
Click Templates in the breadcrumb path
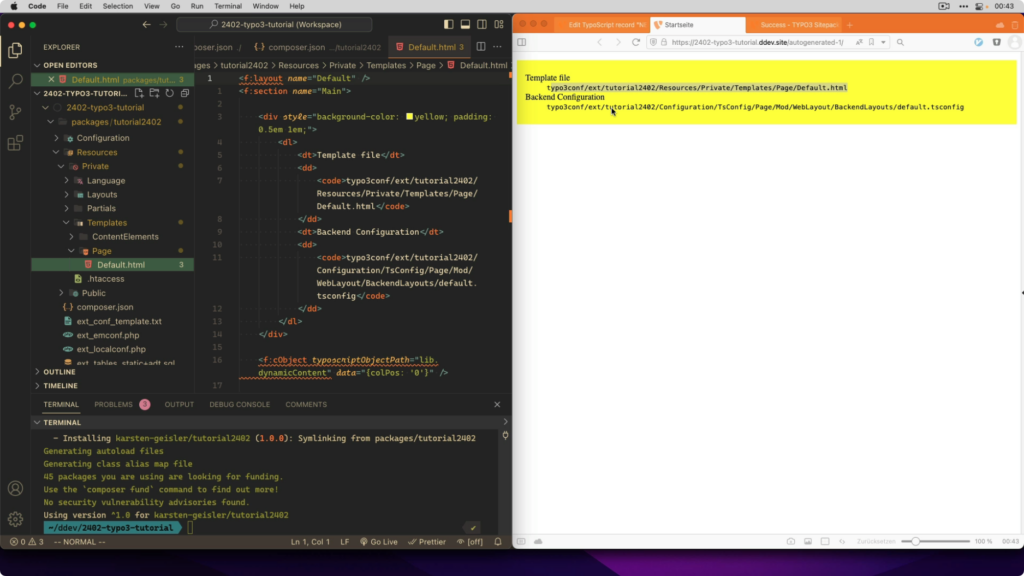386,65
